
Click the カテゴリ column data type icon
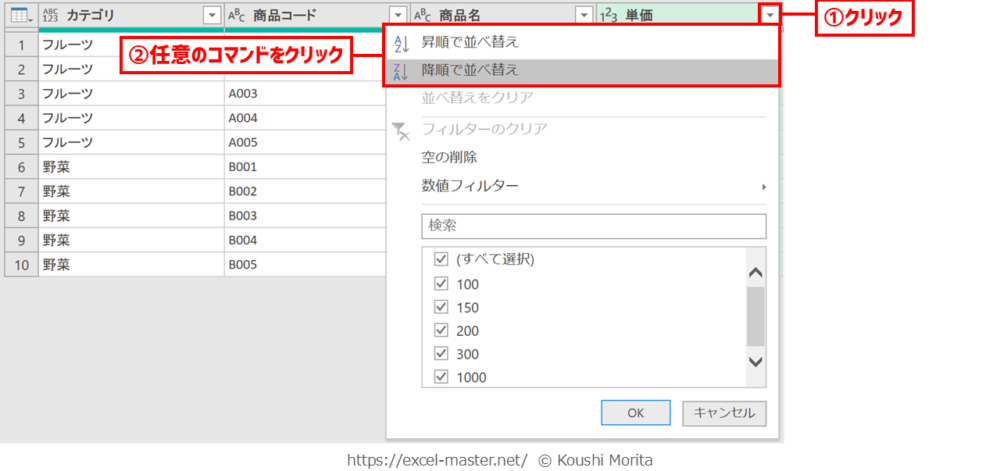click(51, 15)
